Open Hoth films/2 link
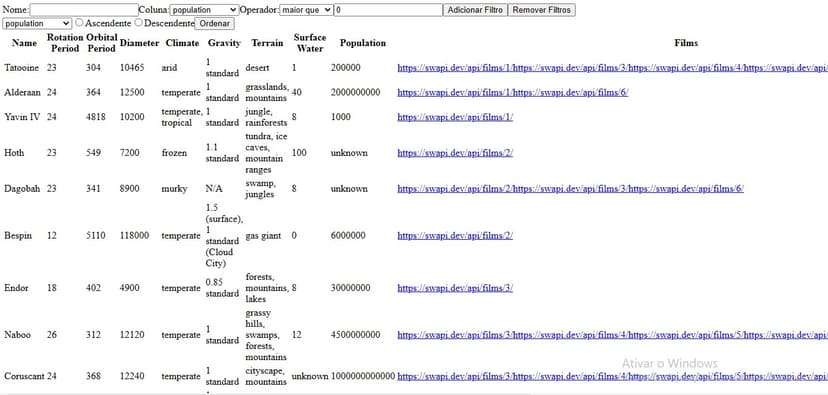This screenshot has width=828, height=395. [455, 153]
